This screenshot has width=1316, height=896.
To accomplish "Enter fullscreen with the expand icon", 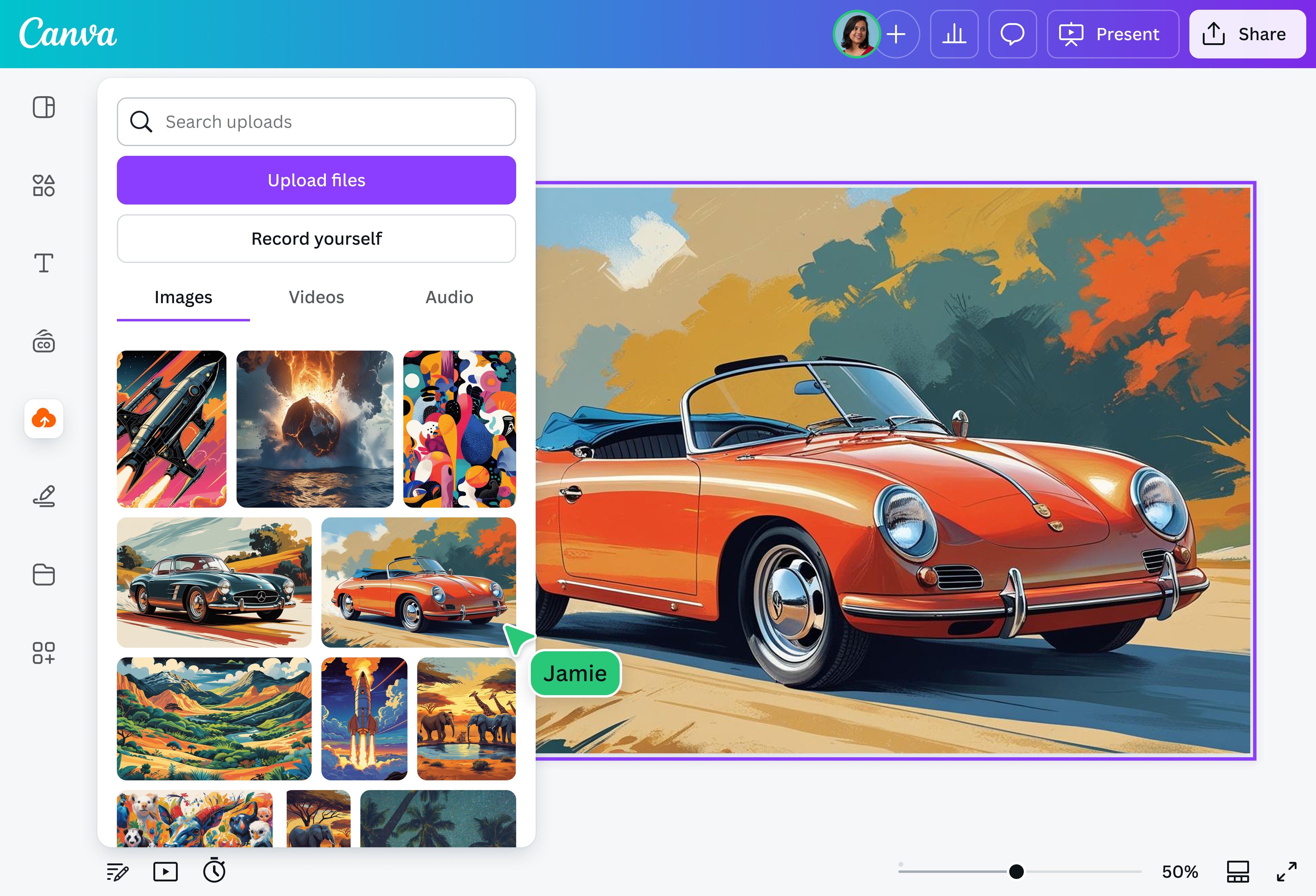I will tap(1288, 871).
